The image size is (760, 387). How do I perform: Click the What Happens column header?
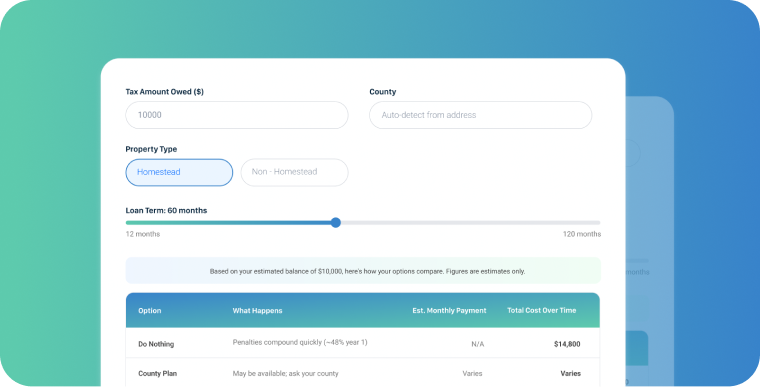(x=257, y=310)
